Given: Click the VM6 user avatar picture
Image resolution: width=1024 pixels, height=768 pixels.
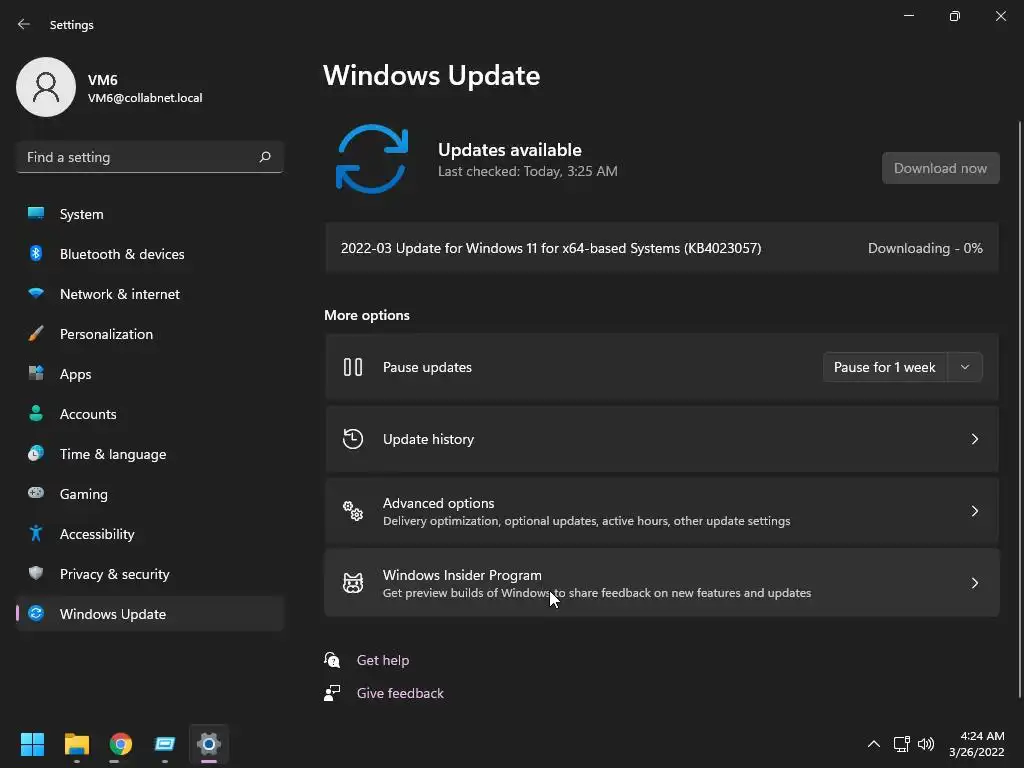Looking at the screenshot, I should [x=46, y=87].
